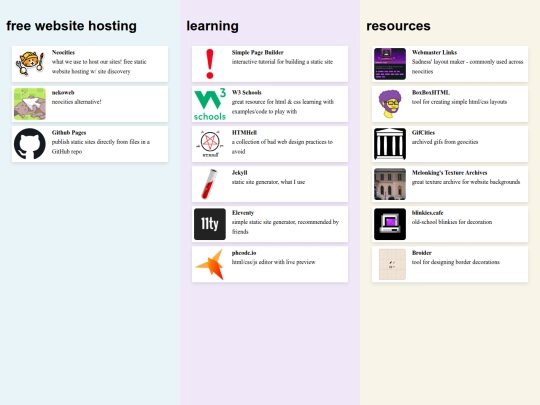Click the Melonking's Texture Archives building photo
540x405 pixels.
(x=390, y=184)
